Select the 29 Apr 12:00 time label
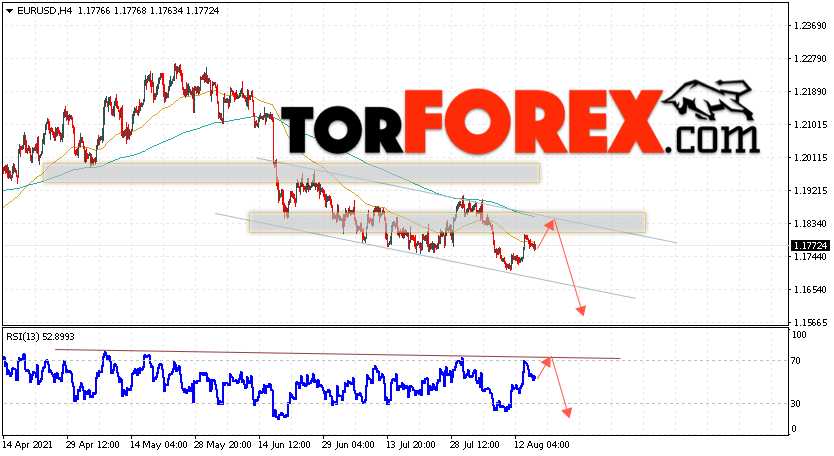Screen dimensions: 834x456 pos(93,444)
